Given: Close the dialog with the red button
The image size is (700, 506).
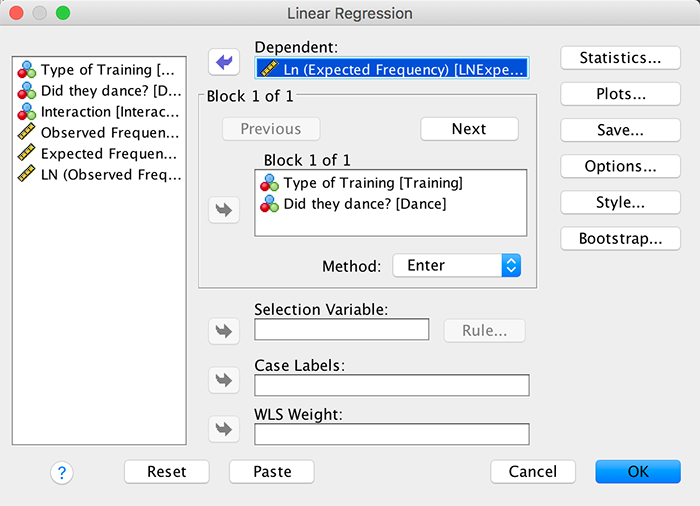Looking at the screenshot, I should [17, 14].
